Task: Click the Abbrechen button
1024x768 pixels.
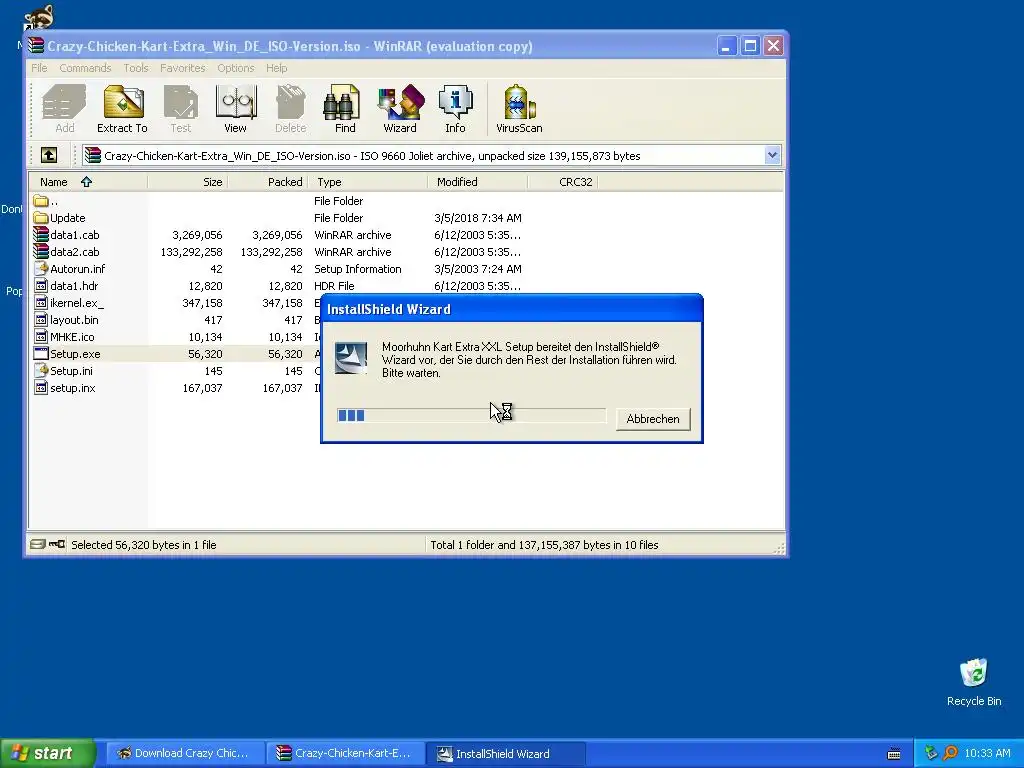Action: pyautogui.click(x=652, y=419)
